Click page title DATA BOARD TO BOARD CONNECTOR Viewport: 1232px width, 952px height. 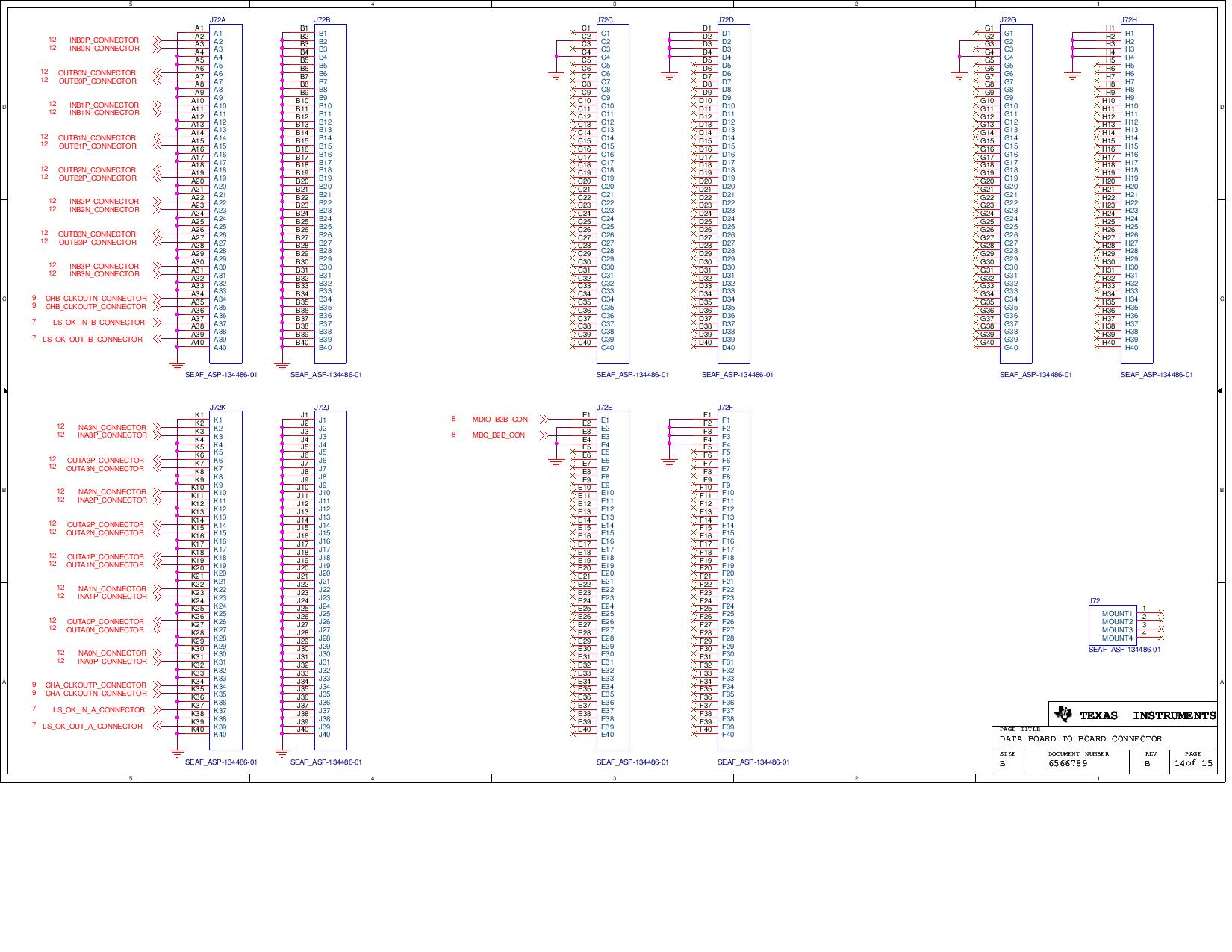(x=1080, y=739)
